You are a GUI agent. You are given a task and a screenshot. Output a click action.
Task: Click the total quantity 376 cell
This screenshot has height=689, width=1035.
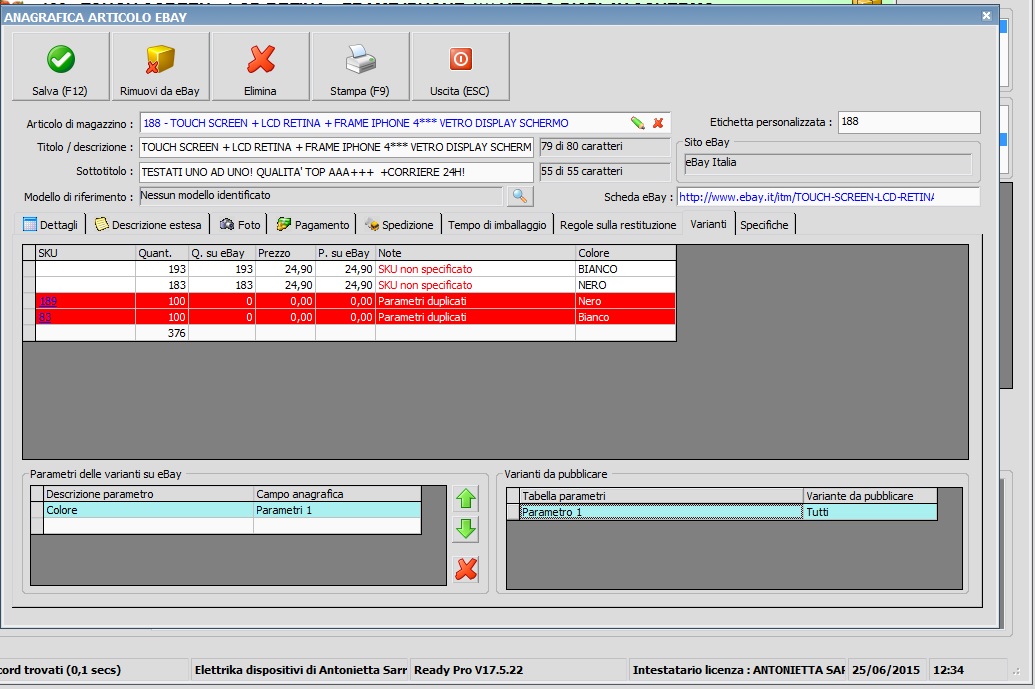pyautogui.click(x=162, y=333)
